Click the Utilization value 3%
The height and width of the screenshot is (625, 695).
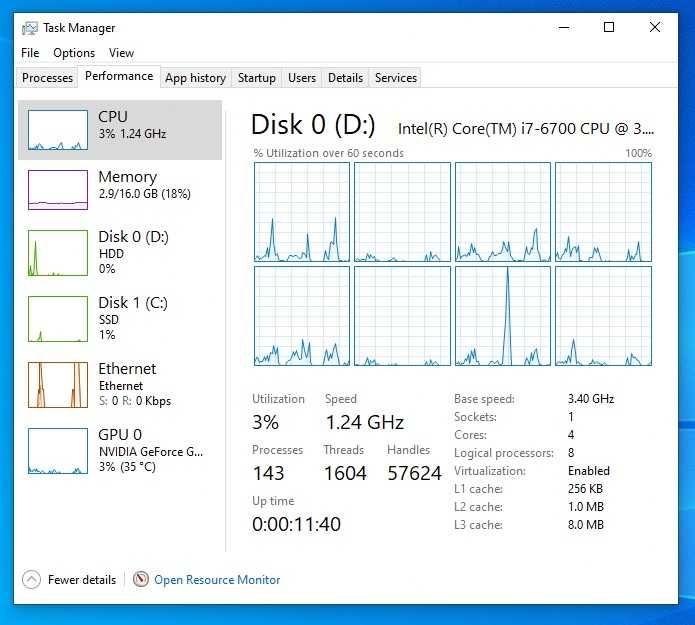pyautogui.click(x=265, y=422)
